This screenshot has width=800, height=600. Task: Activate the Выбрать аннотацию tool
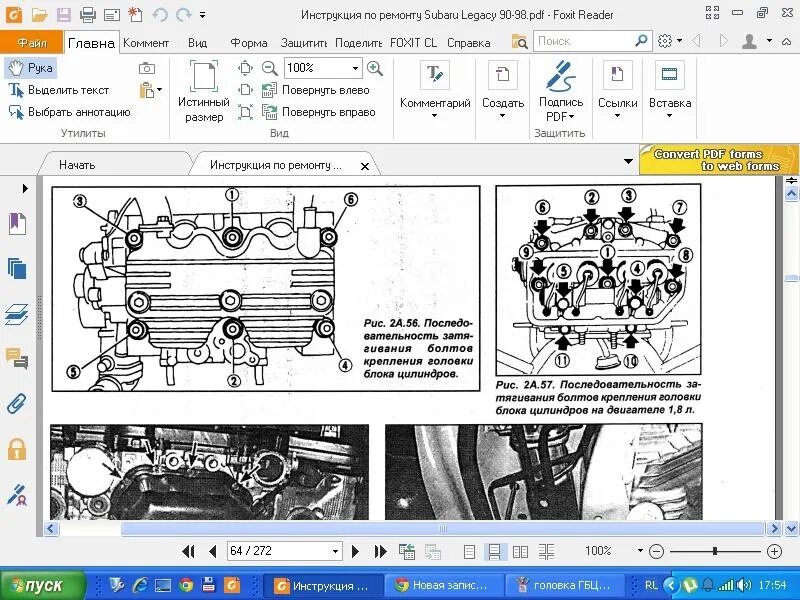69,112
